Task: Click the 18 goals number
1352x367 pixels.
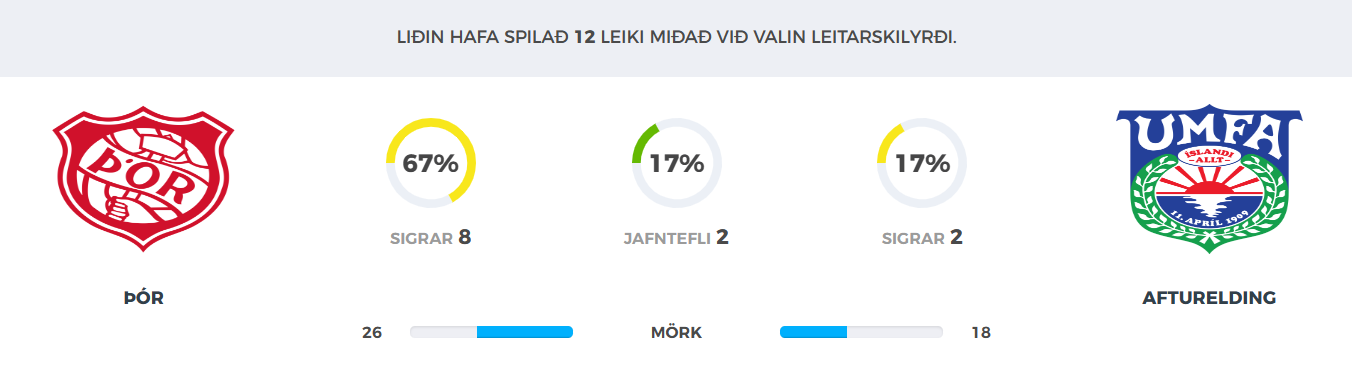Action: point(981,332)
